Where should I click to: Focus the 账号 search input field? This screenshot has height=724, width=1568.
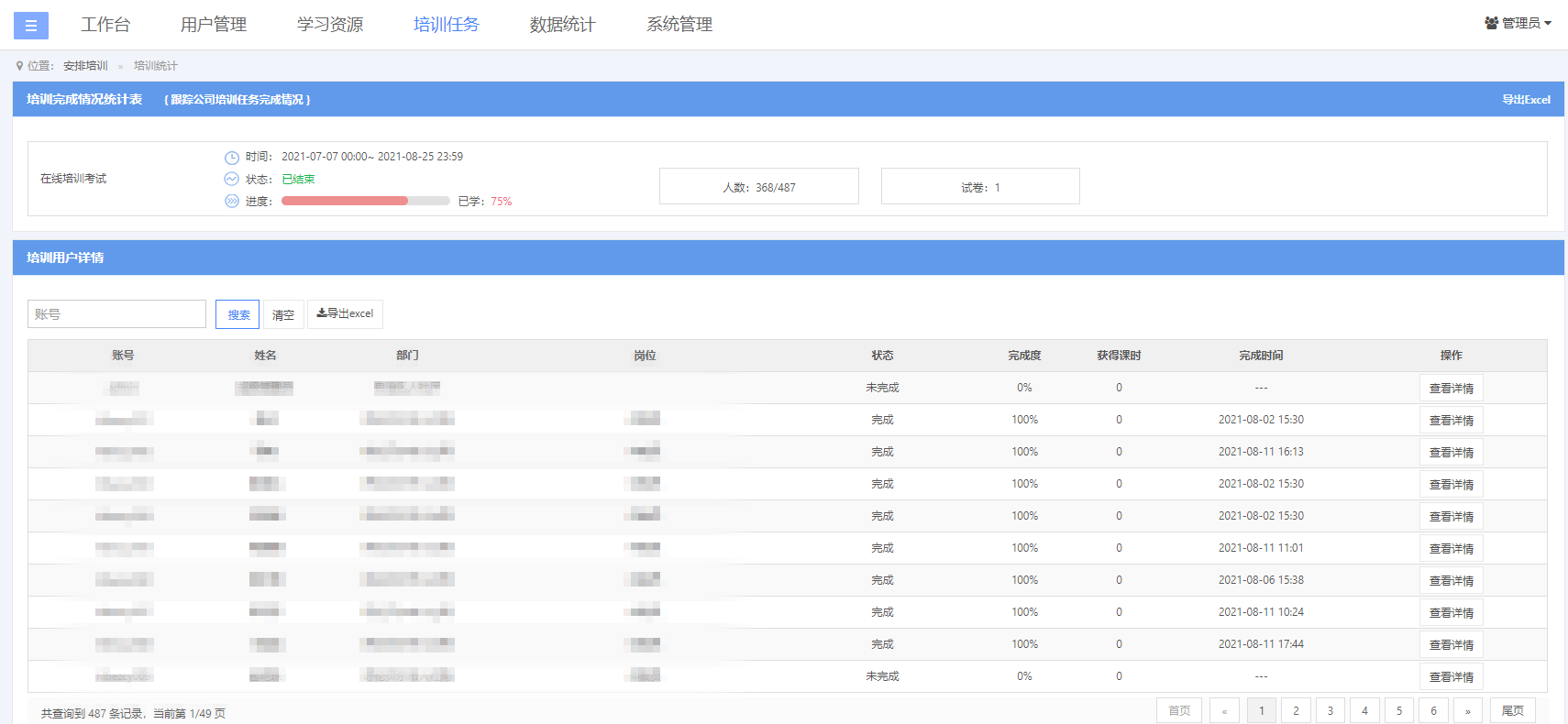[x=116, y=314]
